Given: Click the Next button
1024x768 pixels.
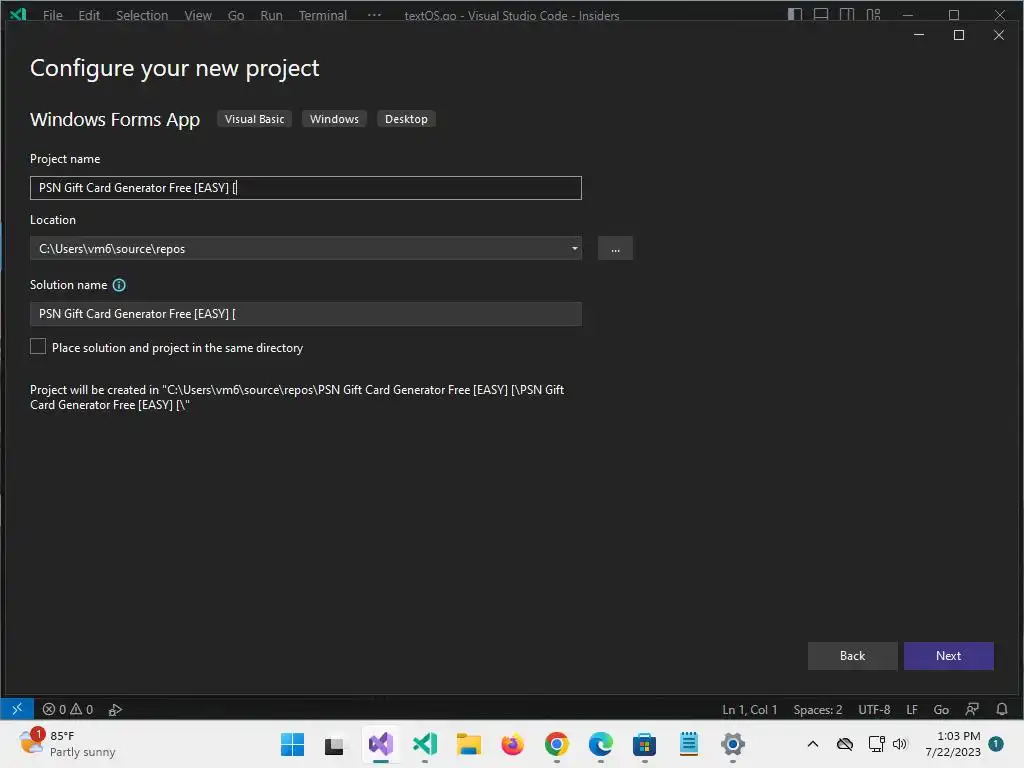Looking at the screenshot, I should coord(948,656).
